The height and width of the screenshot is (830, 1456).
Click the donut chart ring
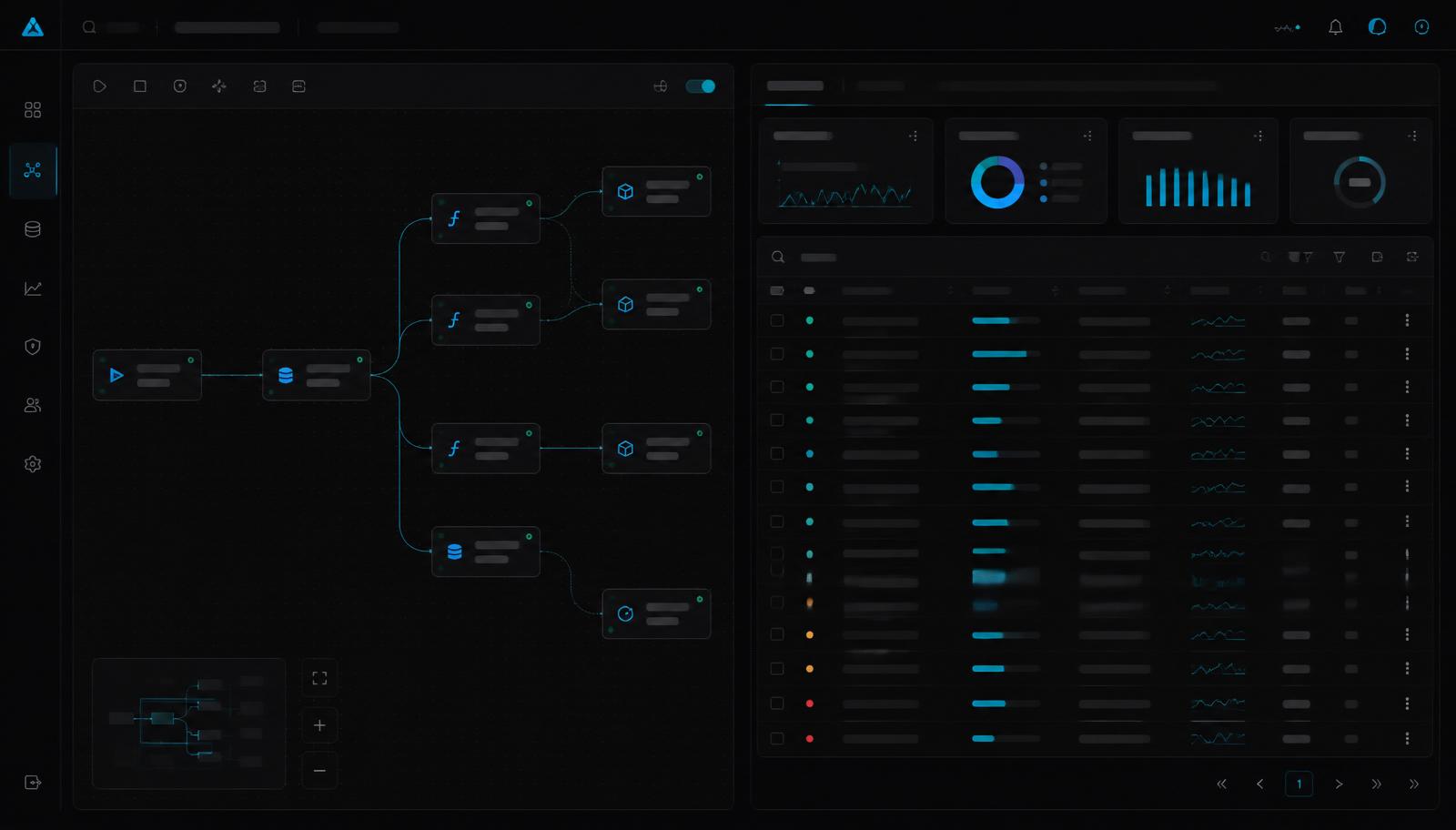[997, 182]
